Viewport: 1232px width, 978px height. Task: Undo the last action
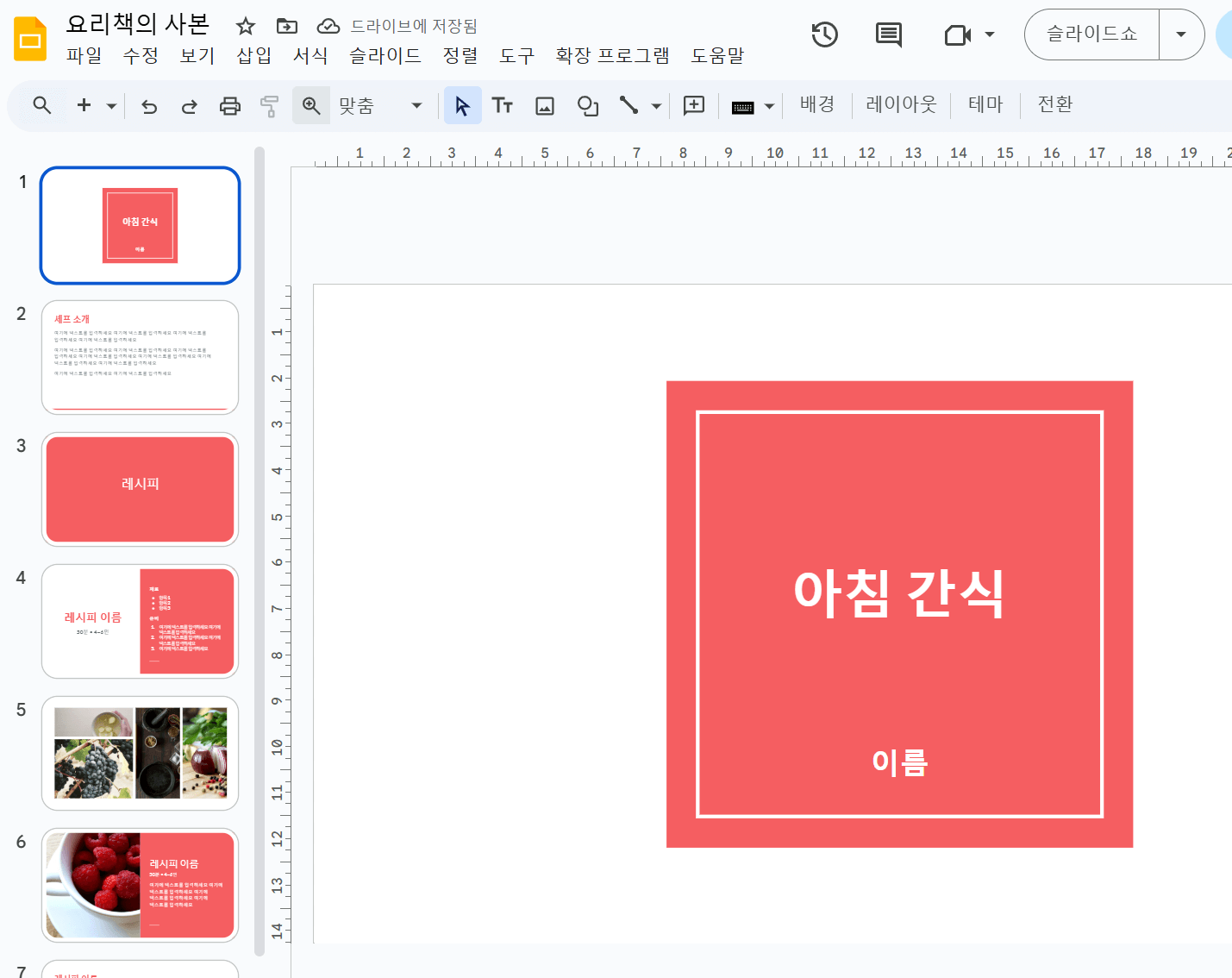tap(149, 106)
